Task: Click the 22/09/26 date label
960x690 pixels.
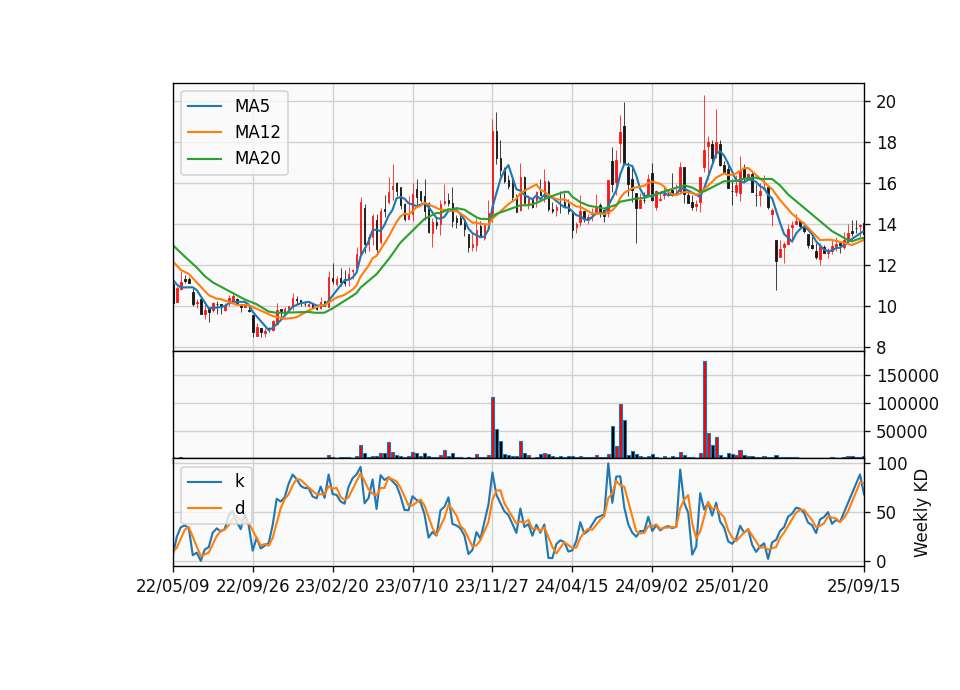Action: point(253,586)
